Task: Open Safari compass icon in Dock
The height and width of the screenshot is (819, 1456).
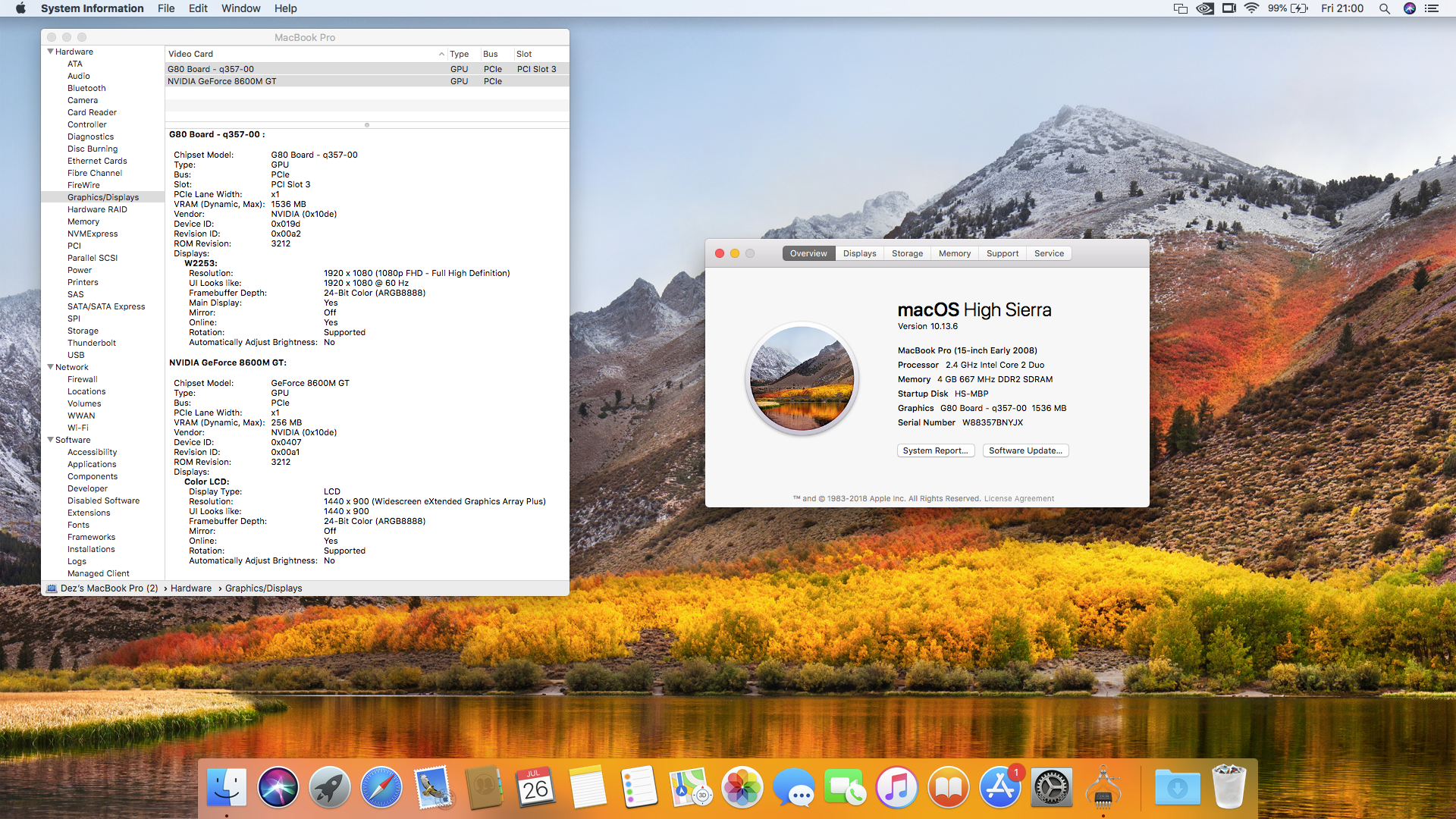Action: click(x=381, y=788)
